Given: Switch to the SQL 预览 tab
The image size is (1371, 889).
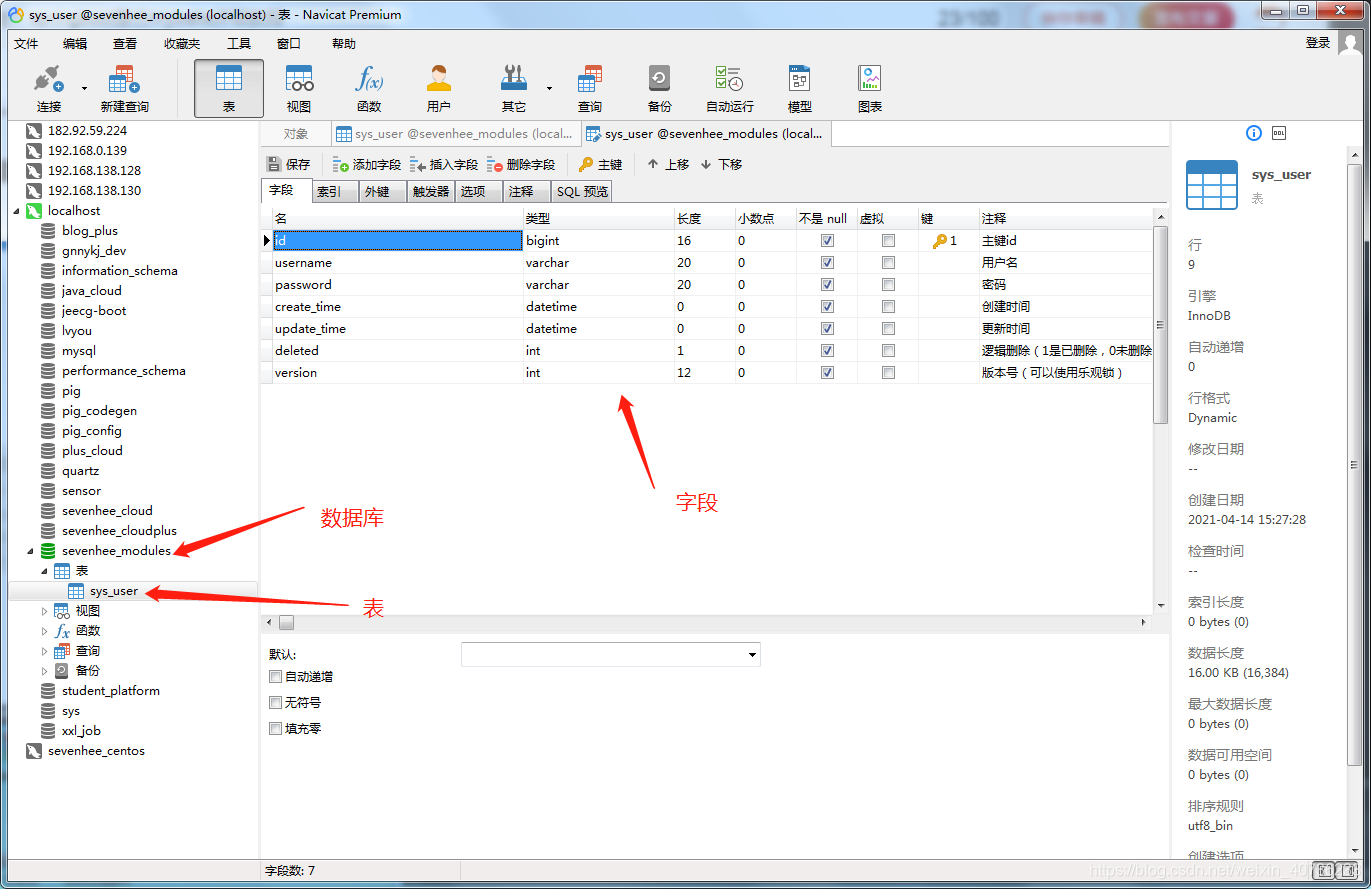Looking at the screenshot, I should (580, 190).
